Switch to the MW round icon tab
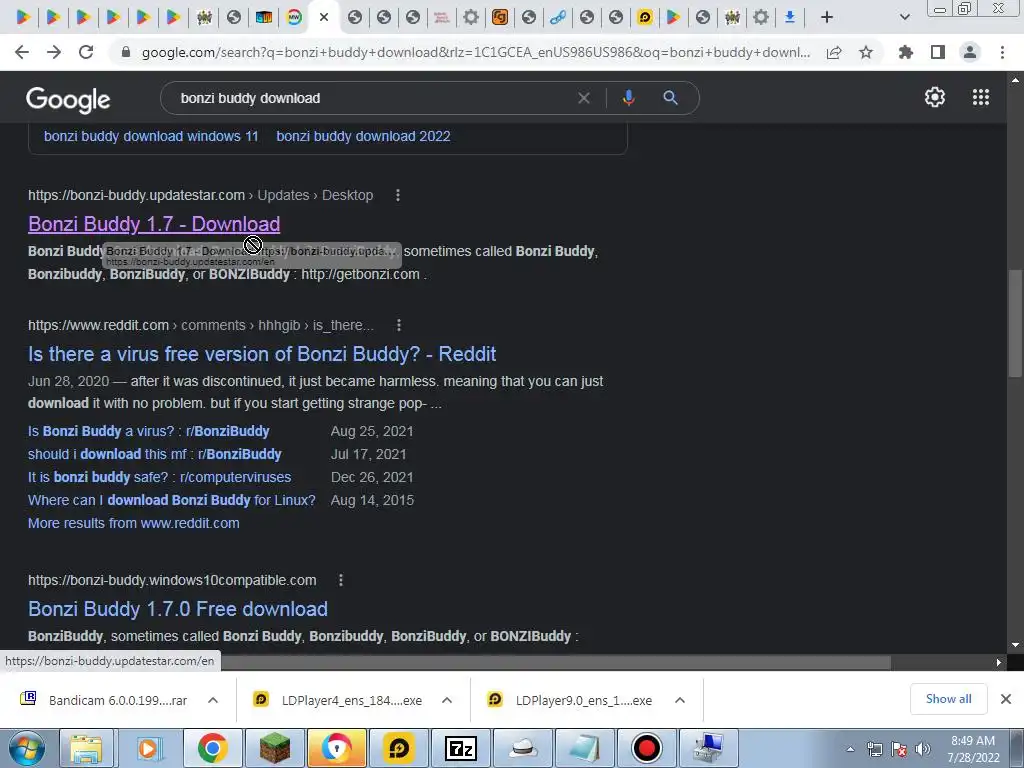1024x768 pixels. (295, 17)
